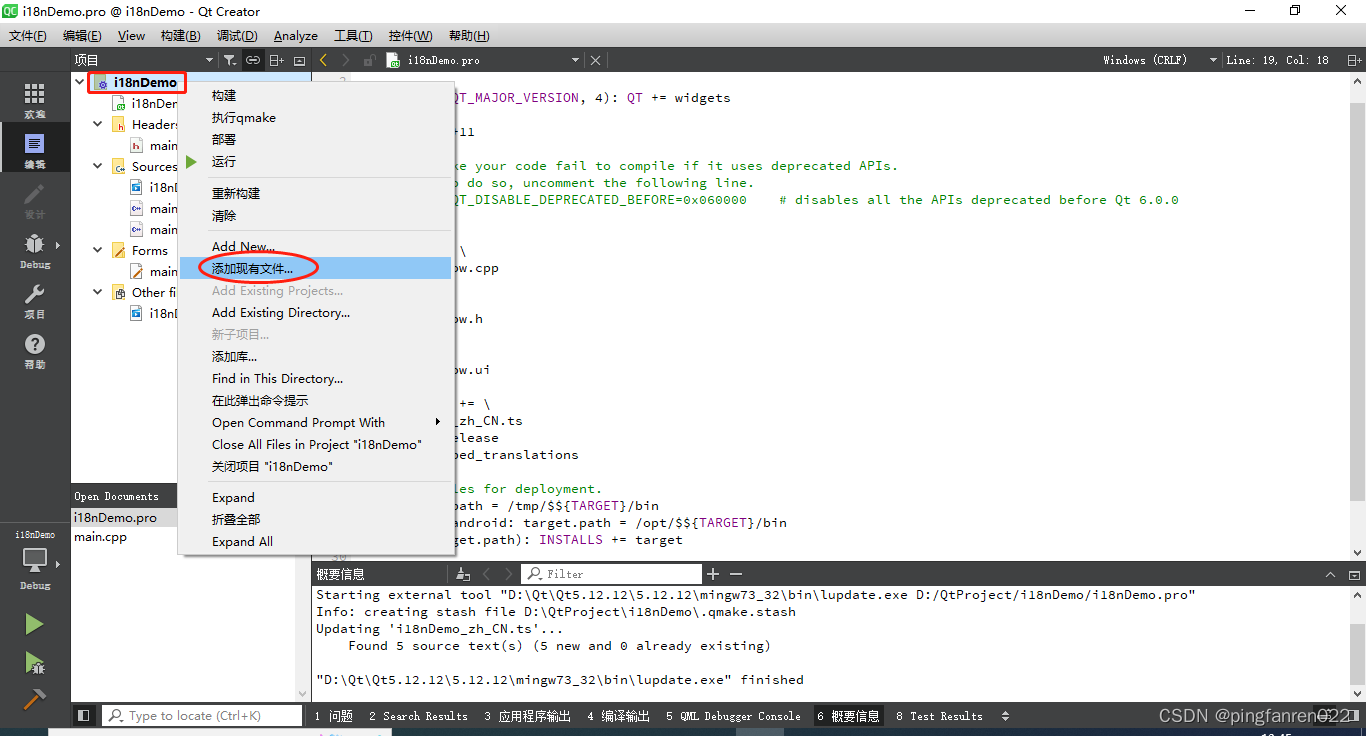Screen dimensions: 1366x736
Task: Switch to Edit (编辑) mode
Action: (x=35, y=150)
